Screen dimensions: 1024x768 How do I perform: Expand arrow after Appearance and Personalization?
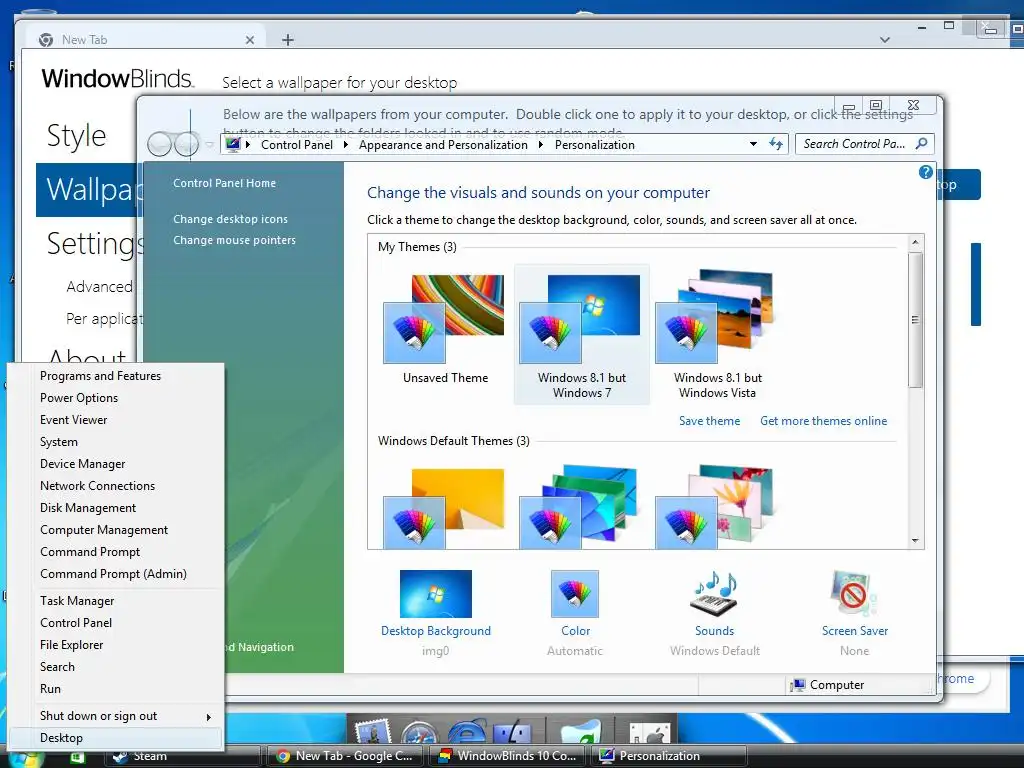541,145
